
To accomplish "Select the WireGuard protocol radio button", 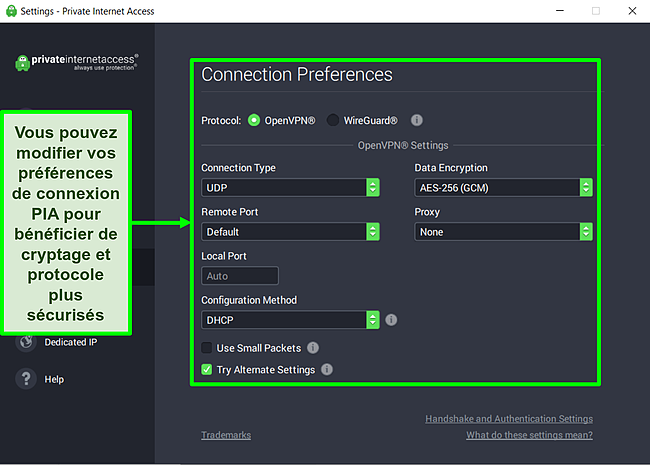I will tap(332, 120).
